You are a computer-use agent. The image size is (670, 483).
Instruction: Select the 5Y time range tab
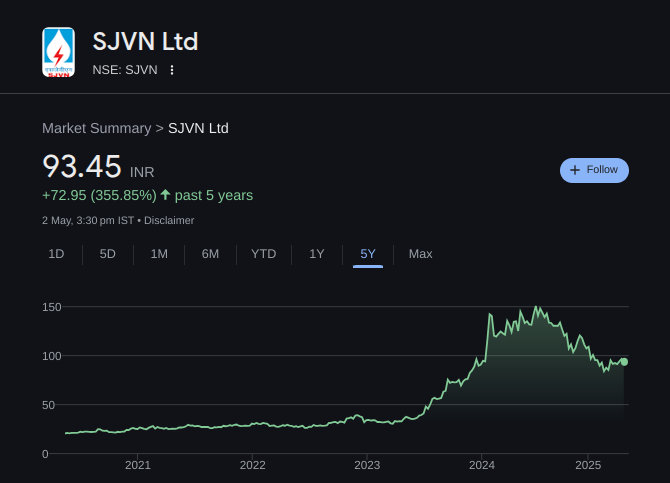(x=368, y=254)
